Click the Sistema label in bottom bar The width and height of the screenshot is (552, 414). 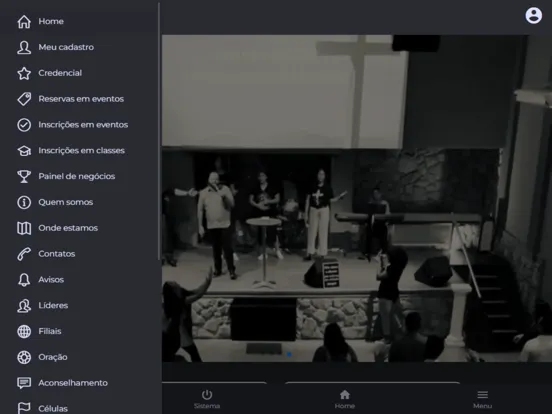(207, 406)
